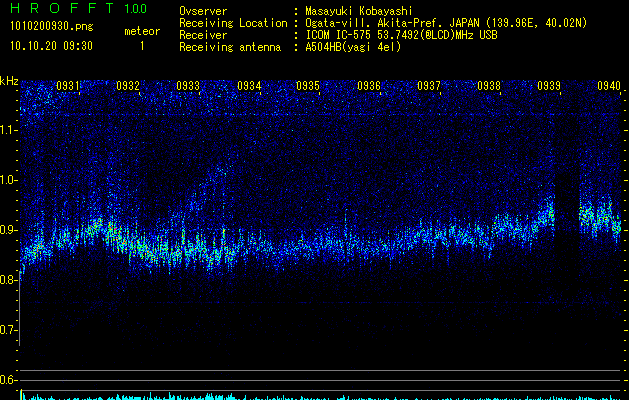
Task: Click the meteor count label
Action: click(141, 31)
